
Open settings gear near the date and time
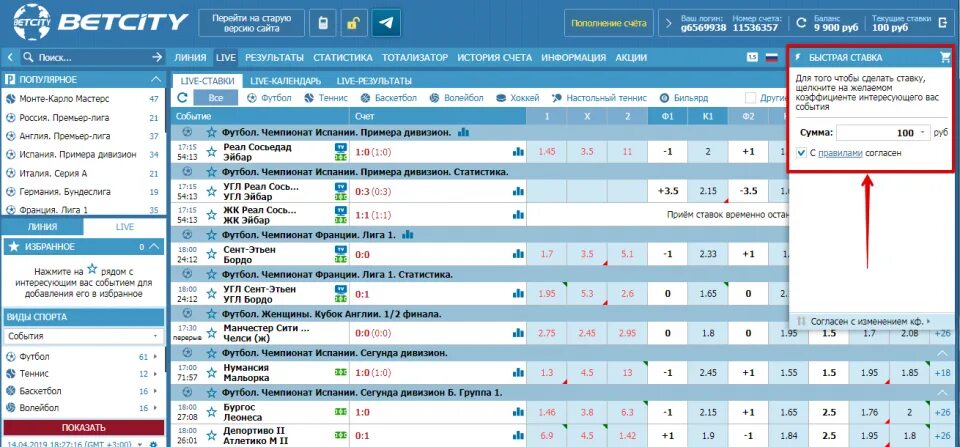pyautogui.click(x=153, y=443)
